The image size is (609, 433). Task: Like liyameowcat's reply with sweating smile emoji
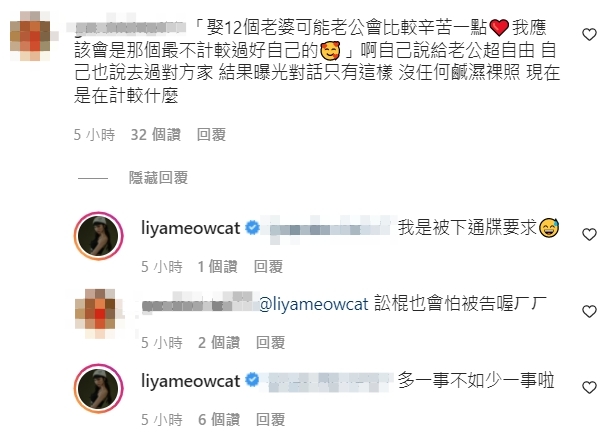(589, 234)
